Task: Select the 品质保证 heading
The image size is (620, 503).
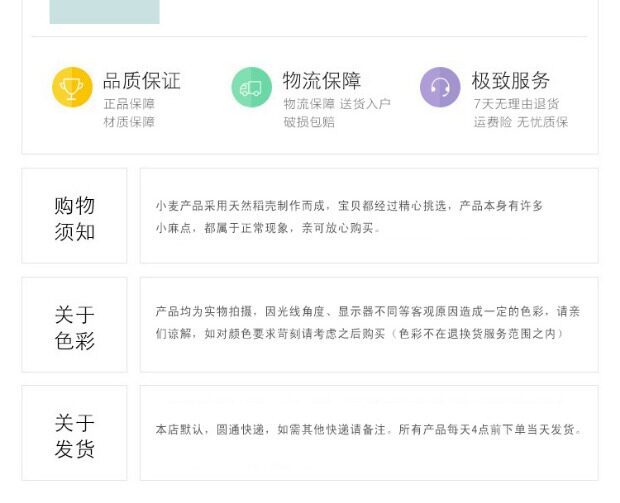Action: click(x=142, y=81)
